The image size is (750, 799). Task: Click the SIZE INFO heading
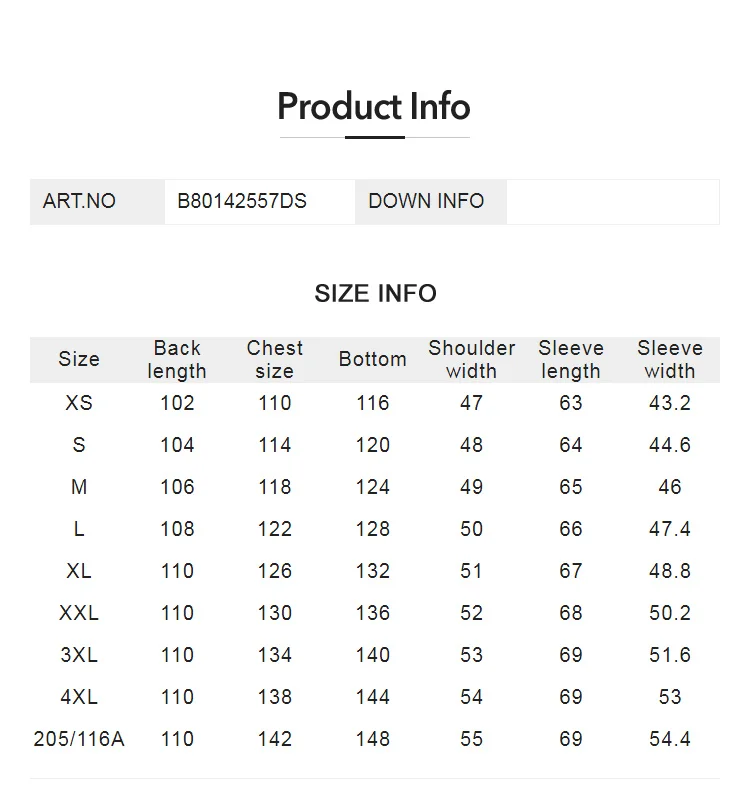(375, 293)
